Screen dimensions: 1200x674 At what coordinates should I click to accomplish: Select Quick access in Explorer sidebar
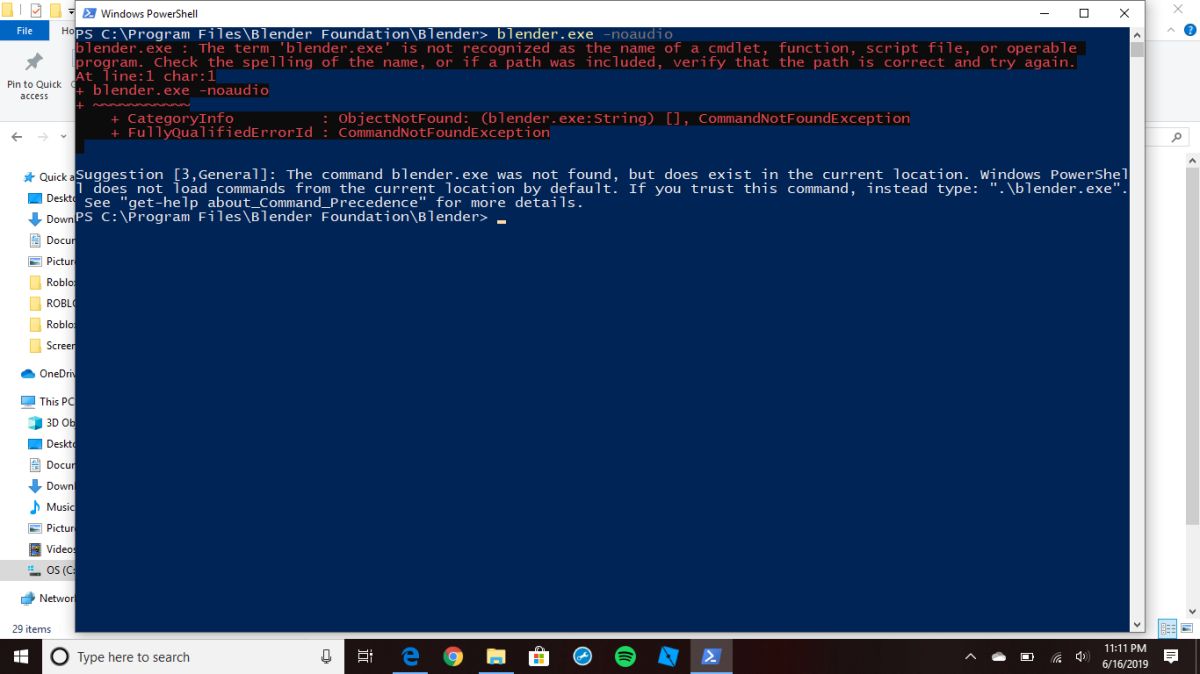coord(48,177)
